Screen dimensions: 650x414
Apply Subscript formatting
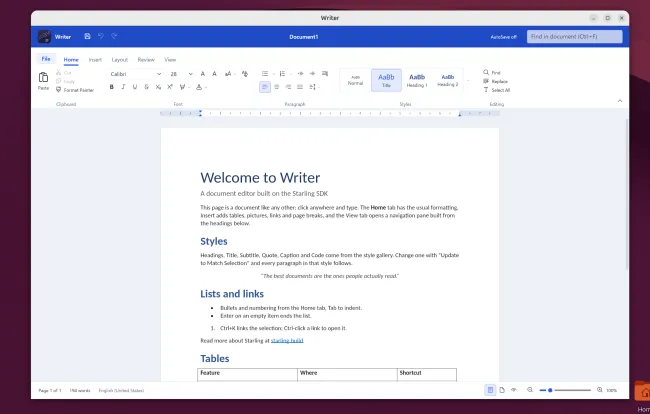[x=158, y=87]
